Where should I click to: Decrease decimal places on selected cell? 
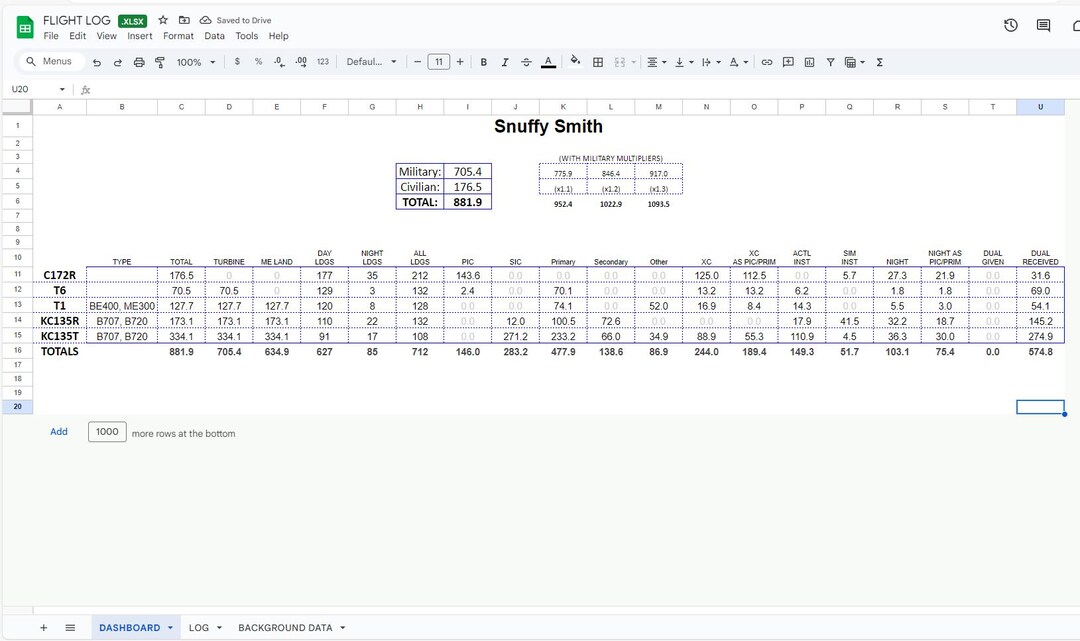278,62
